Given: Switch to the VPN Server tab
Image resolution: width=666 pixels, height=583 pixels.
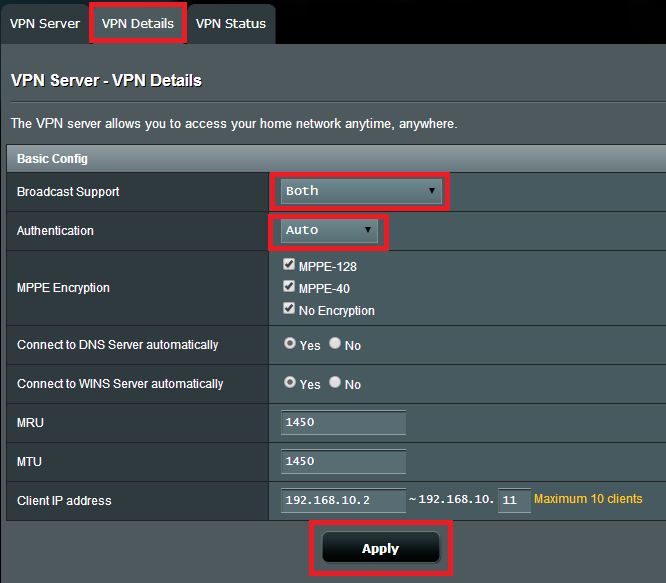Looking at the screenshot, I should pyautogui.click(x=44, y=23).
